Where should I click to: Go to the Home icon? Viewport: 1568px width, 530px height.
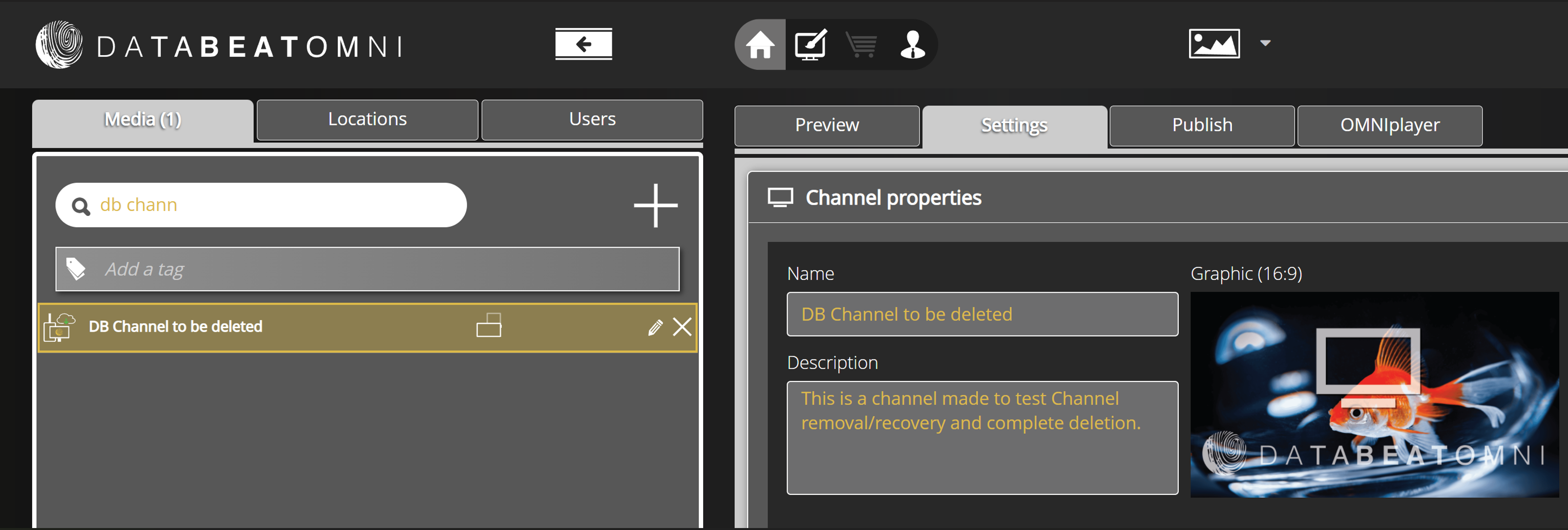(x=760, y=44)
